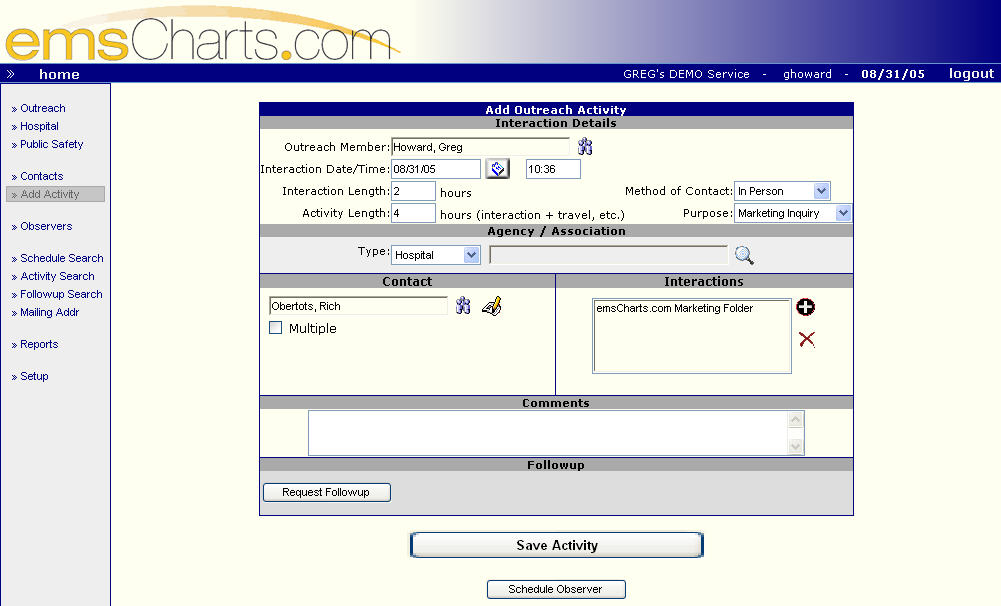Screen dimensions: 1001x606
Task: Open Schedule Search in the sidebar
Action: [61, 258]
